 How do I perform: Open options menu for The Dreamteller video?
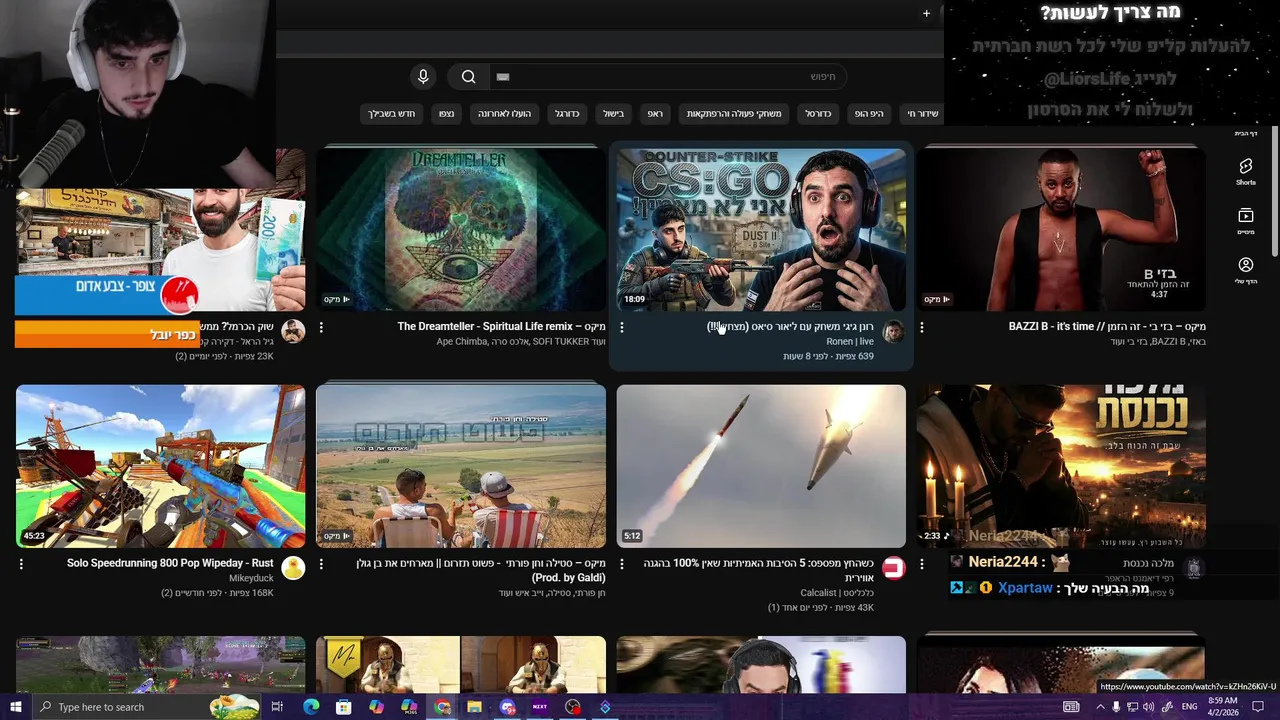pyautogui.click(x=321, y=327)
